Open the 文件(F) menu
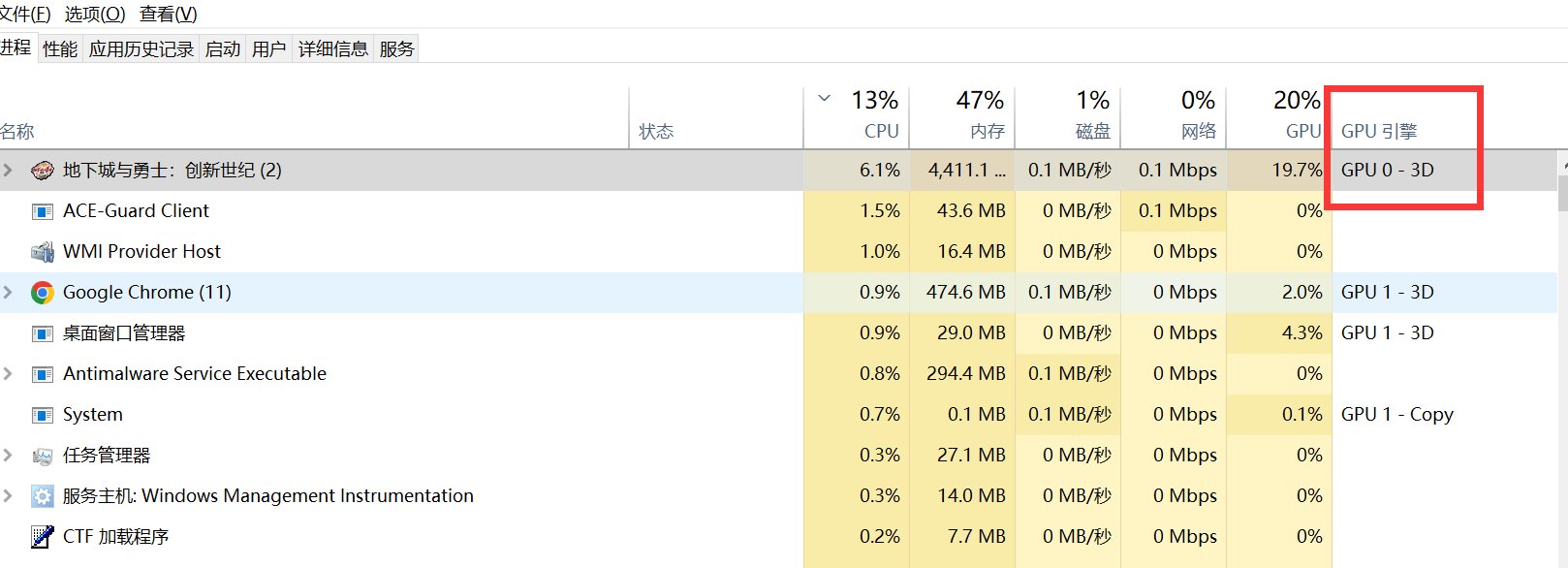The image size is (1568, 568). pyautogui.click(x=25, y=14)
